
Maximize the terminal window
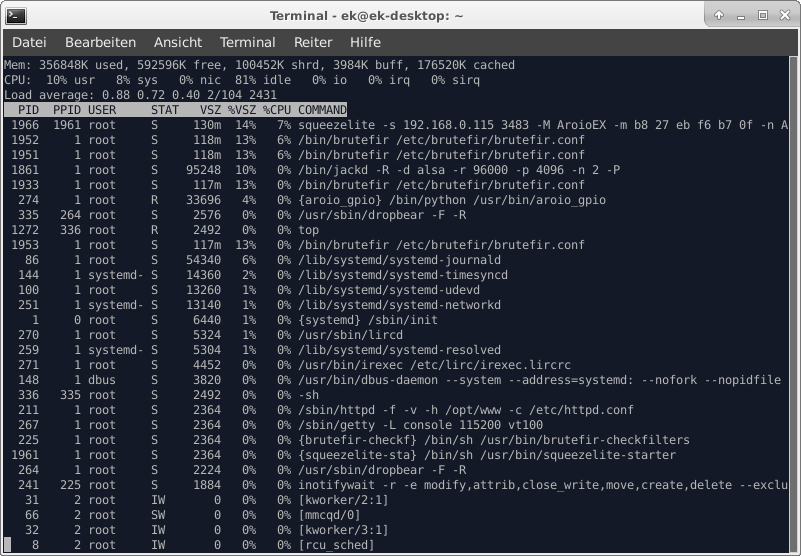(762, 15)
